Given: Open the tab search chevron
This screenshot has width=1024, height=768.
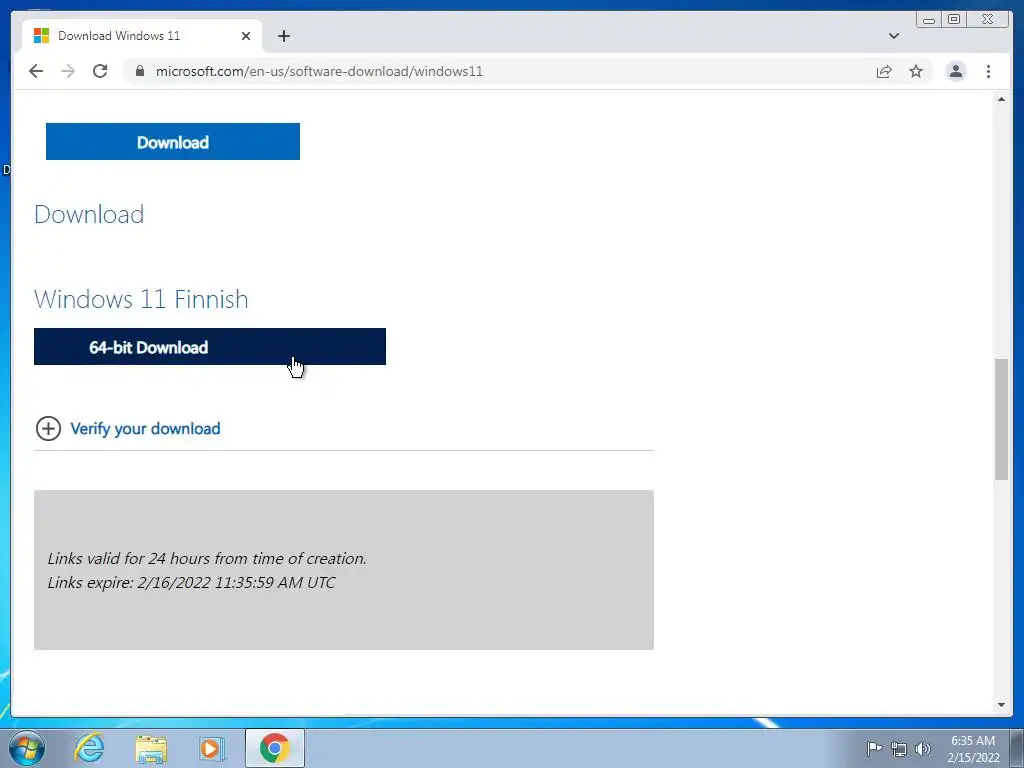Looking at the screenshot, I should [x=894, y=36].
